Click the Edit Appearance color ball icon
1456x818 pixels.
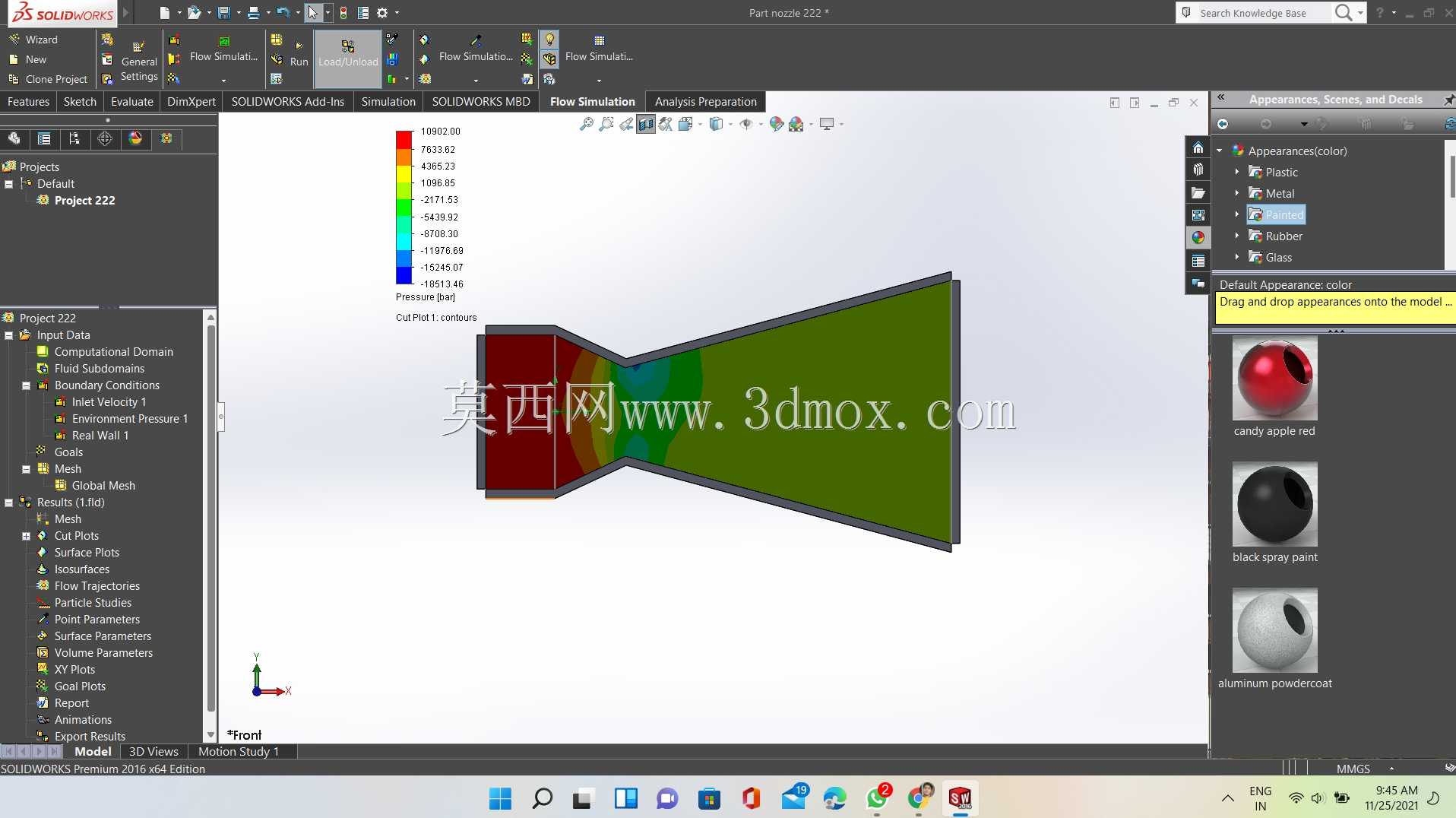point(776,124)
